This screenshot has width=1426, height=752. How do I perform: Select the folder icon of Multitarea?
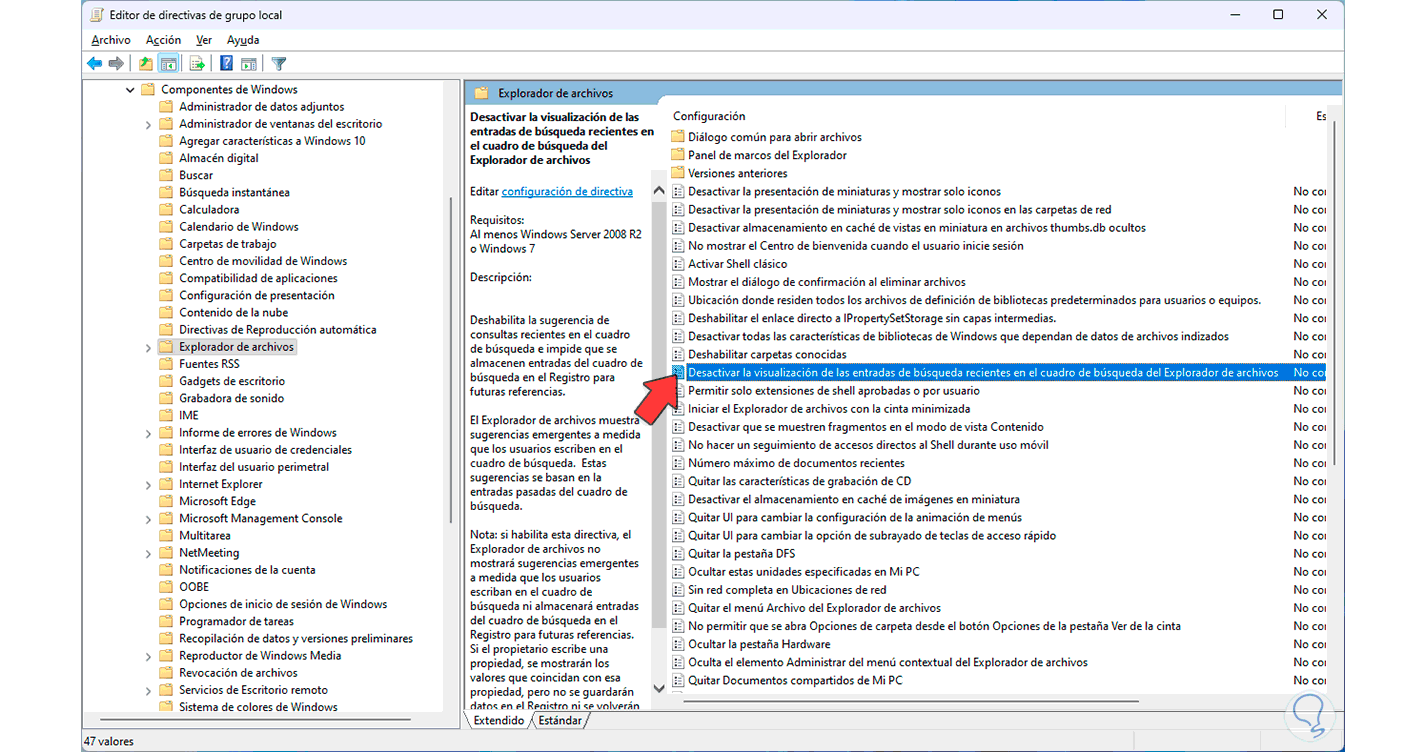point(166,536)
